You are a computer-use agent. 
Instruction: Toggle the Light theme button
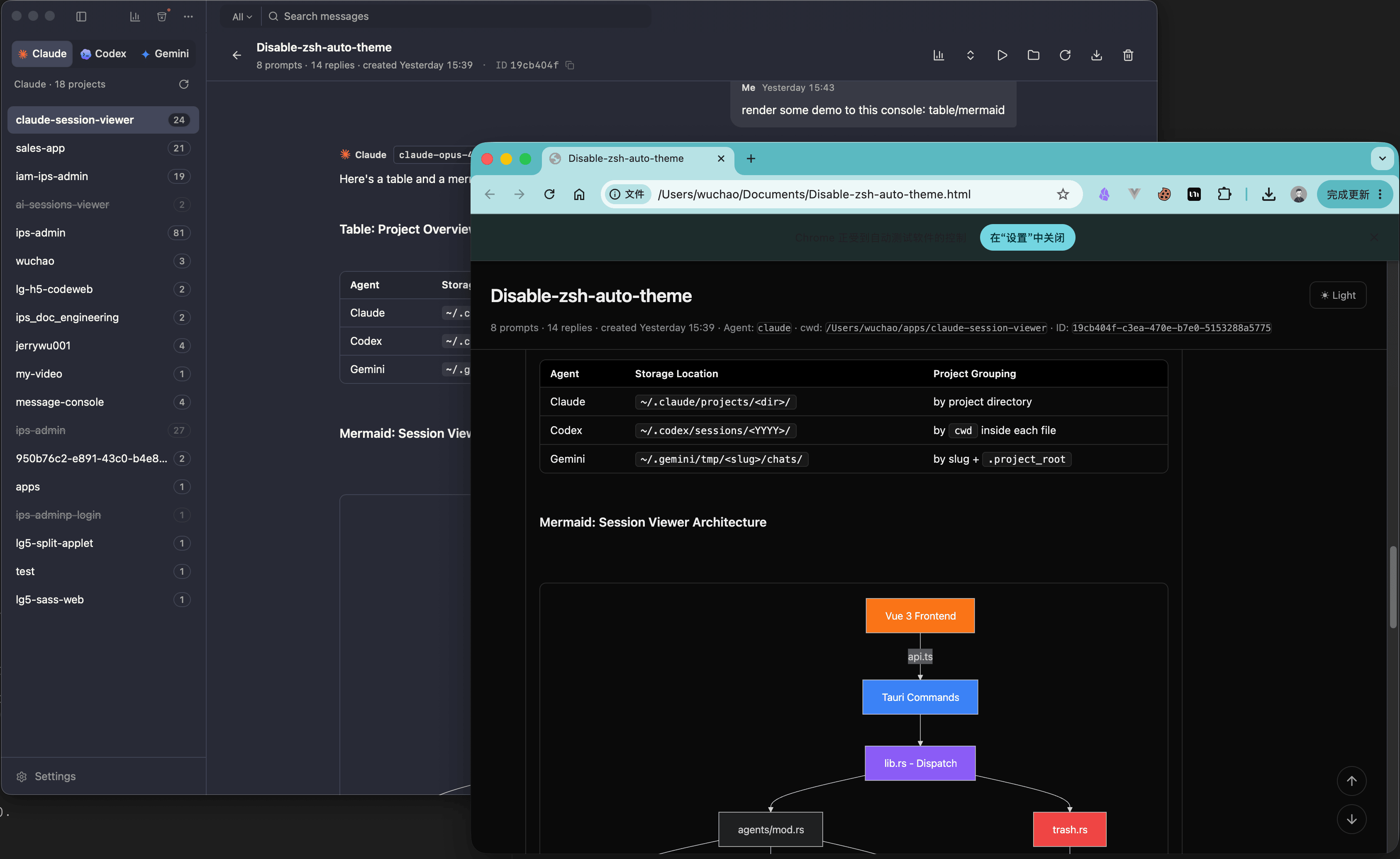pos(1338,295)
